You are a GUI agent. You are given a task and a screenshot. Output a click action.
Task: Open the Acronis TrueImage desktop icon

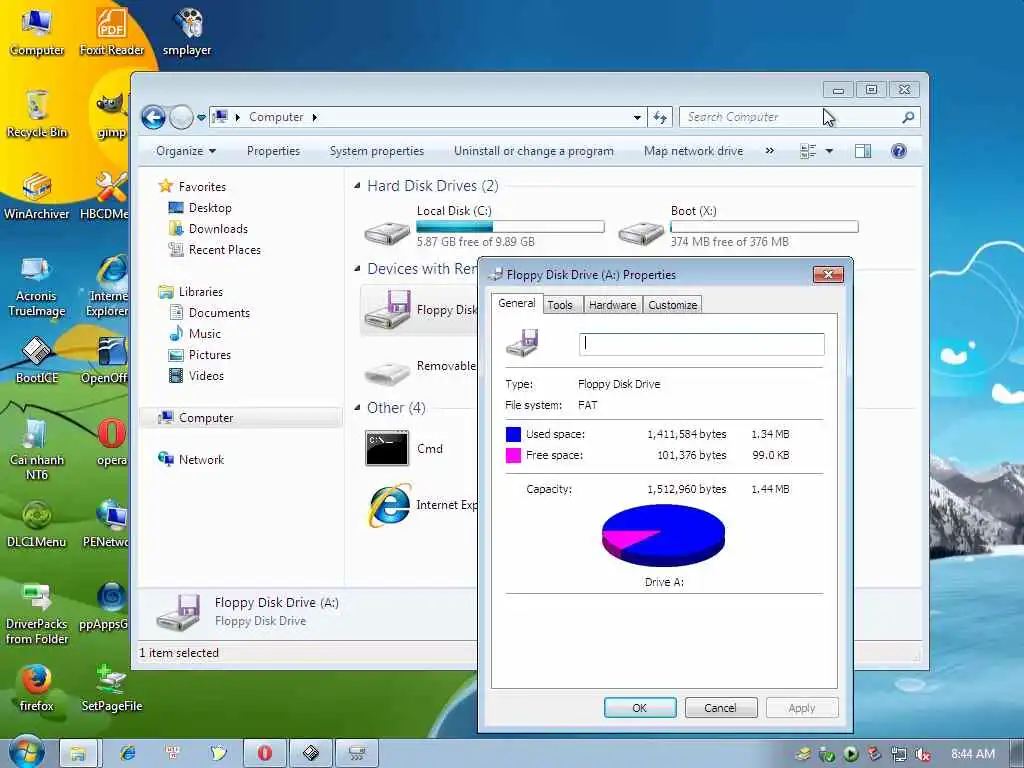point(37,285)
